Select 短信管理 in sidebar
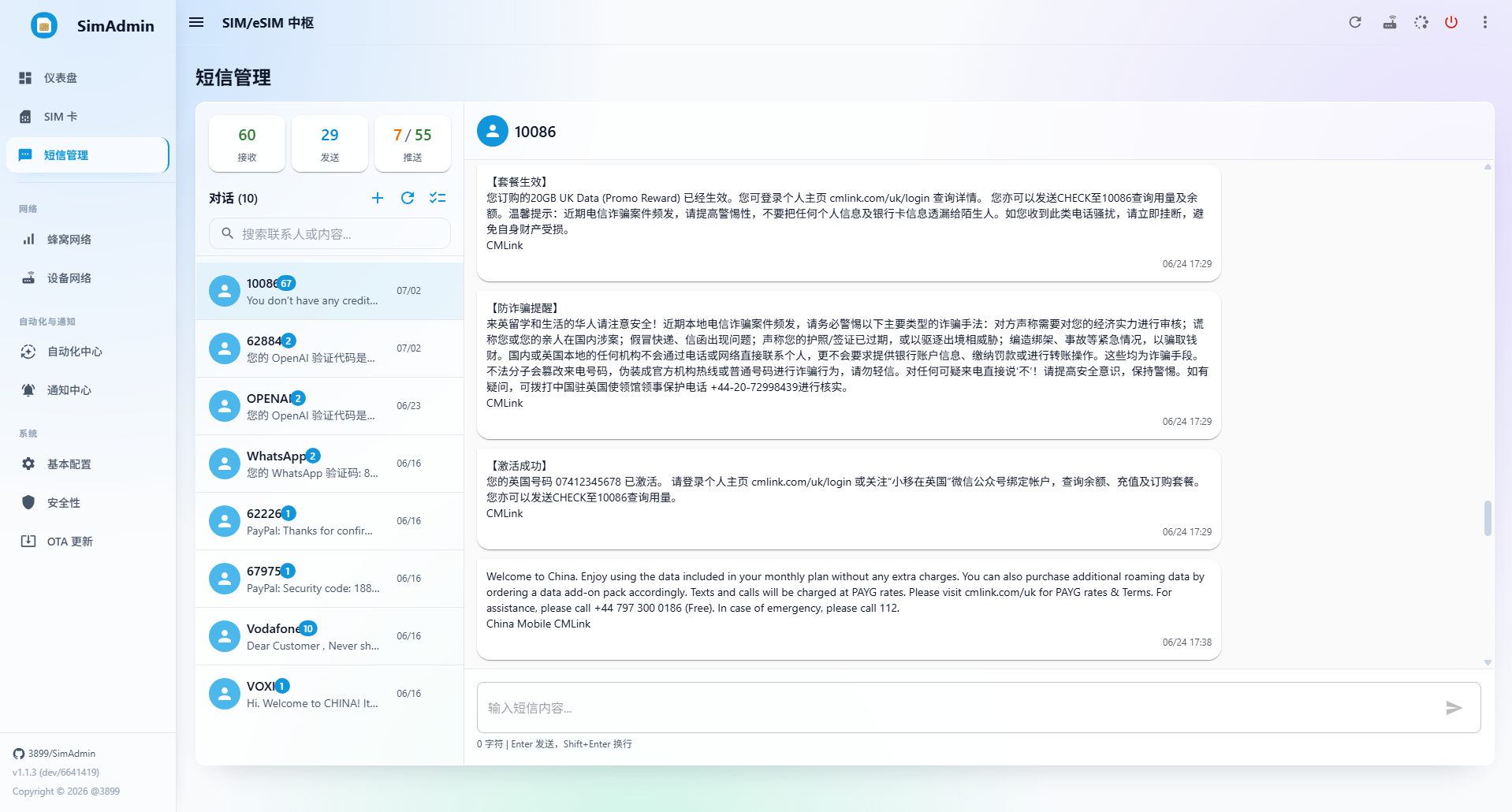This screenshot has width=1512, height=812. [x=88, y=155]
